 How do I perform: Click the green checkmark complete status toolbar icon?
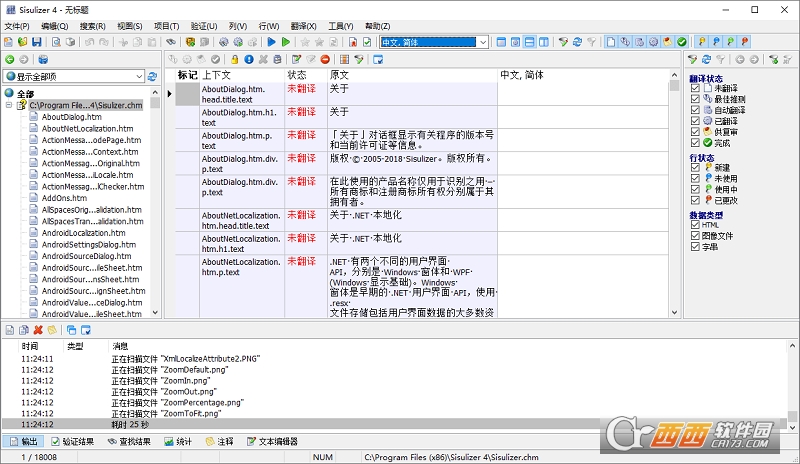682,42
